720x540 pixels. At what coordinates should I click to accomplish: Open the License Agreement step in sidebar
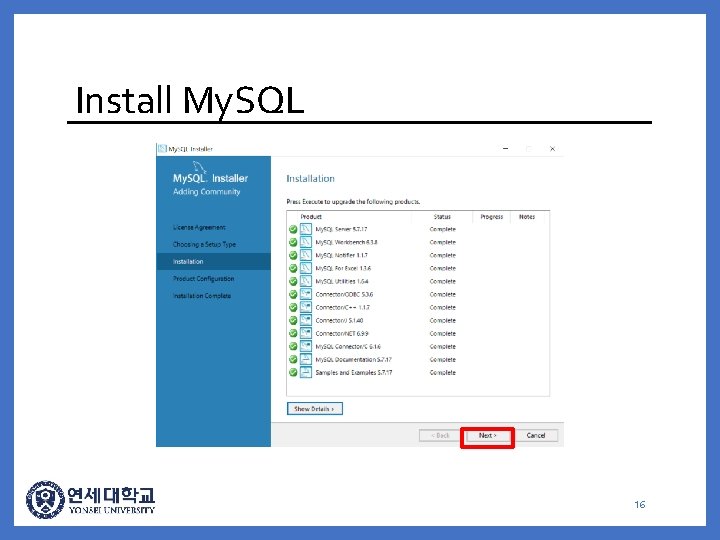(x=199, y=227)
